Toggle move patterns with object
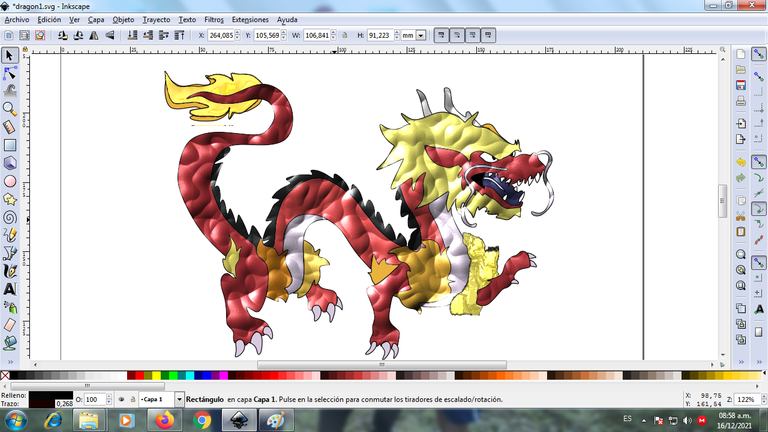Screen dimensions: 768x432 488,35
